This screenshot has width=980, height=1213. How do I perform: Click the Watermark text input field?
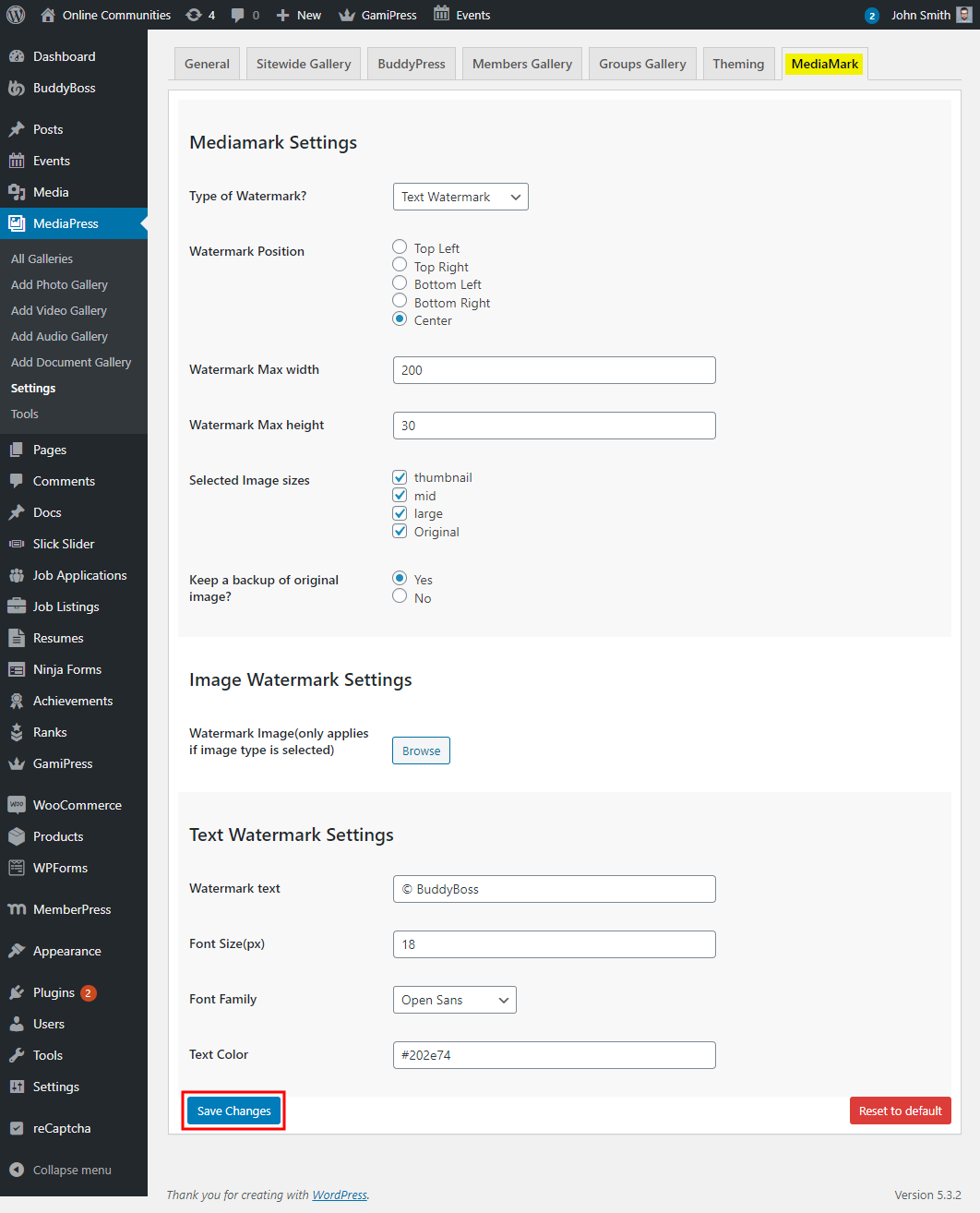point(554,889)
